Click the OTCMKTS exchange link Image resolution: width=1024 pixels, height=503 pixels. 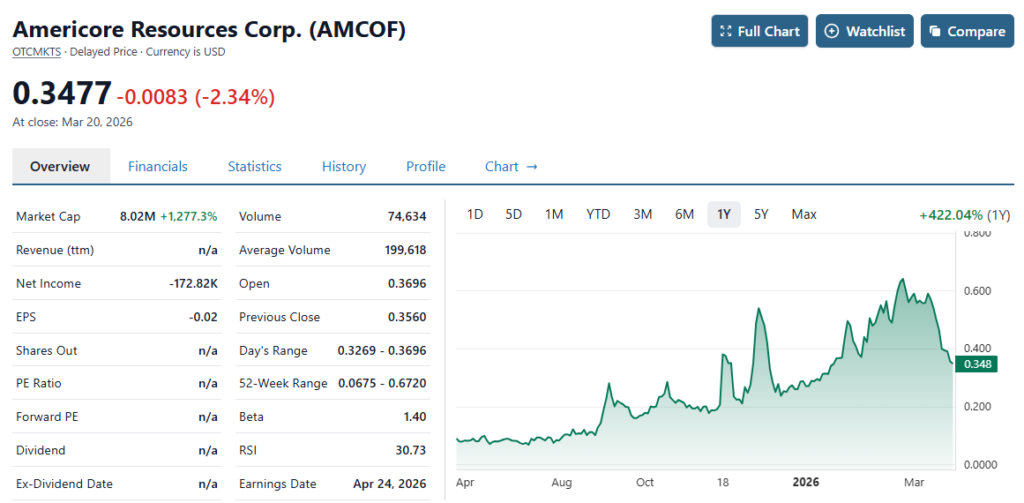point(38,51)
